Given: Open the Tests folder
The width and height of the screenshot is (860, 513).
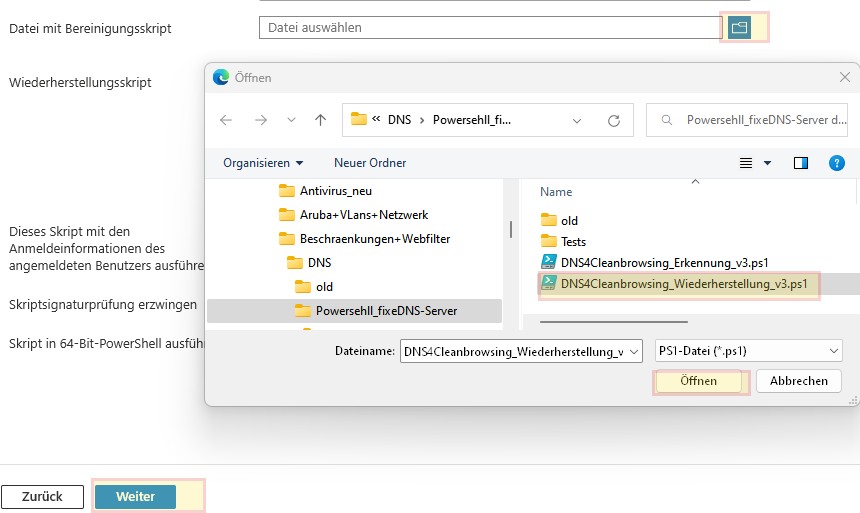Looking at the screenshot, I should coord(573,241).
